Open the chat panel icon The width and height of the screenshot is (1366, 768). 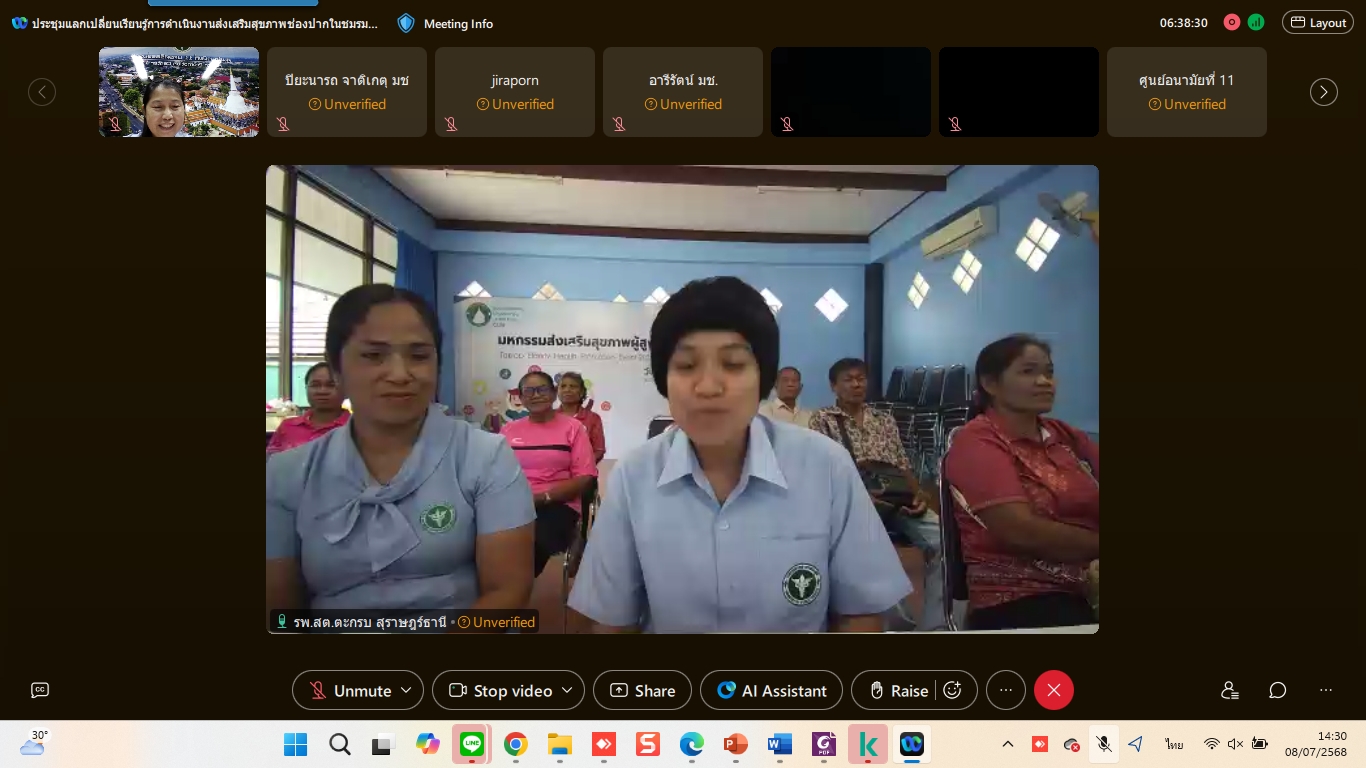(x=1278, y=690)
